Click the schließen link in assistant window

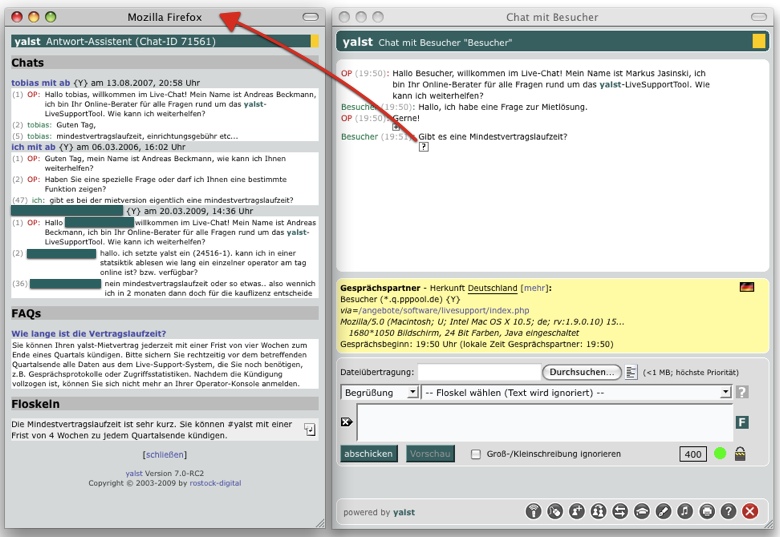click(165, 454)
